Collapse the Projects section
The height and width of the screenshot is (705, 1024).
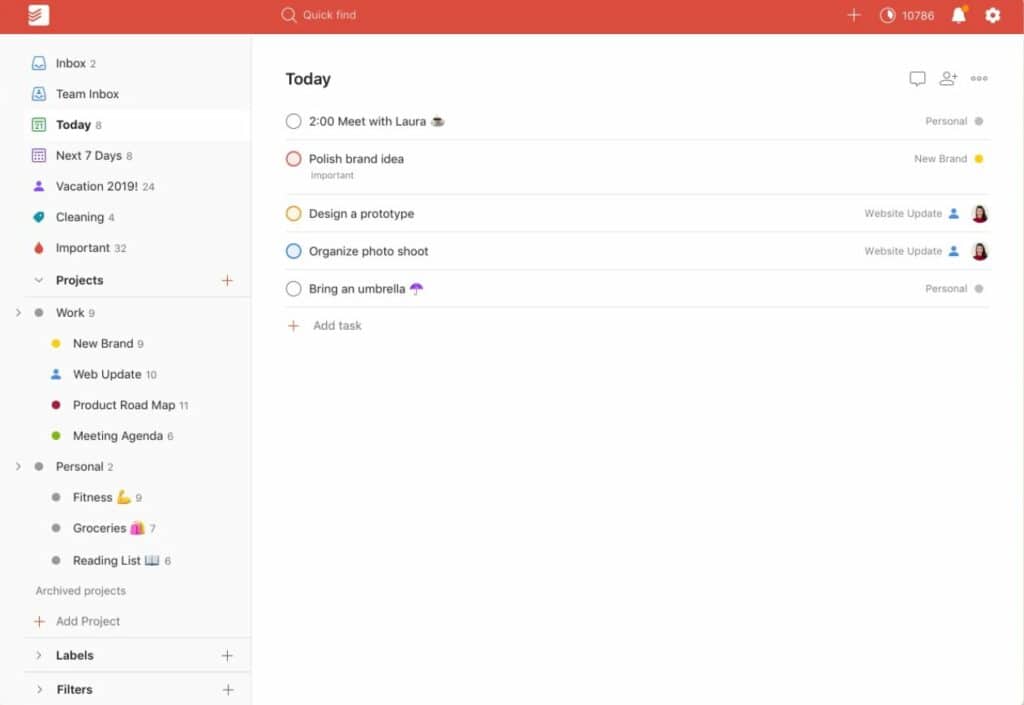(x=38, y=280)
